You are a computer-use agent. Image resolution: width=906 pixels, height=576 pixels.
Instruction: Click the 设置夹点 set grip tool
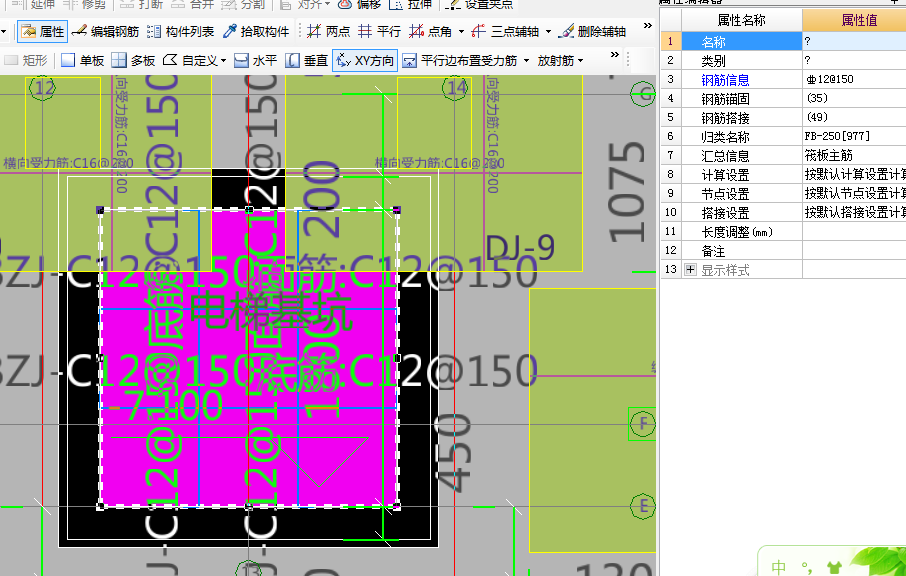(481, 5)
